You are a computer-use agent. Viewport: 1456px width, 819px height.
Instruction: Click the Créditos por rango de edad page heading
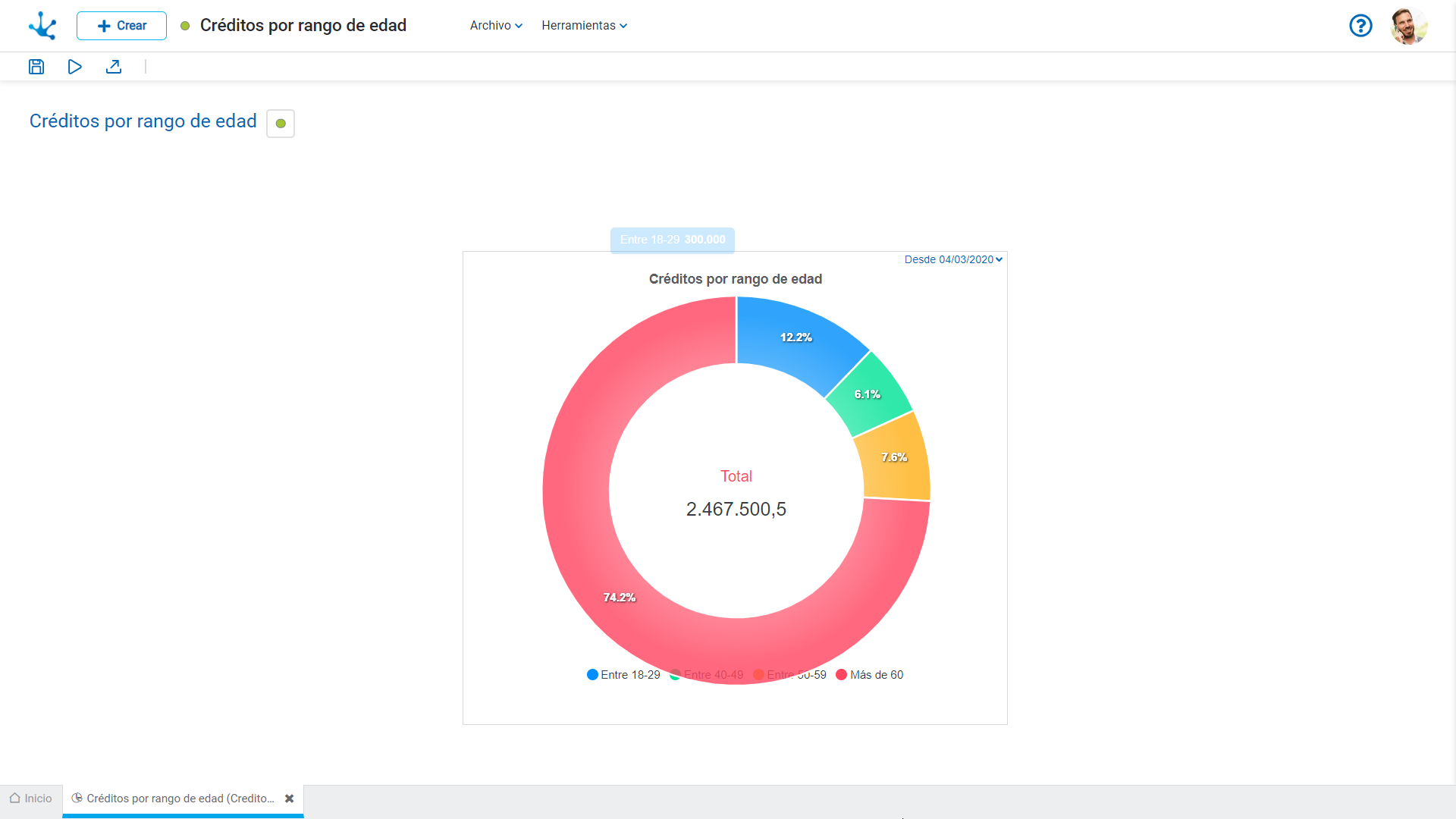(143, 121)
